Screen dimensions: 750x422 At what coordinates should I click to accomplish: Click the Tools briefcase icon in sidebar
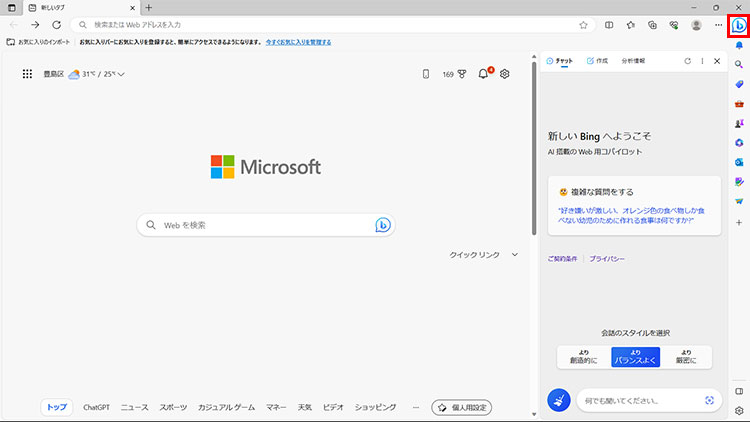pyautogui.click(x=739, y=103)
